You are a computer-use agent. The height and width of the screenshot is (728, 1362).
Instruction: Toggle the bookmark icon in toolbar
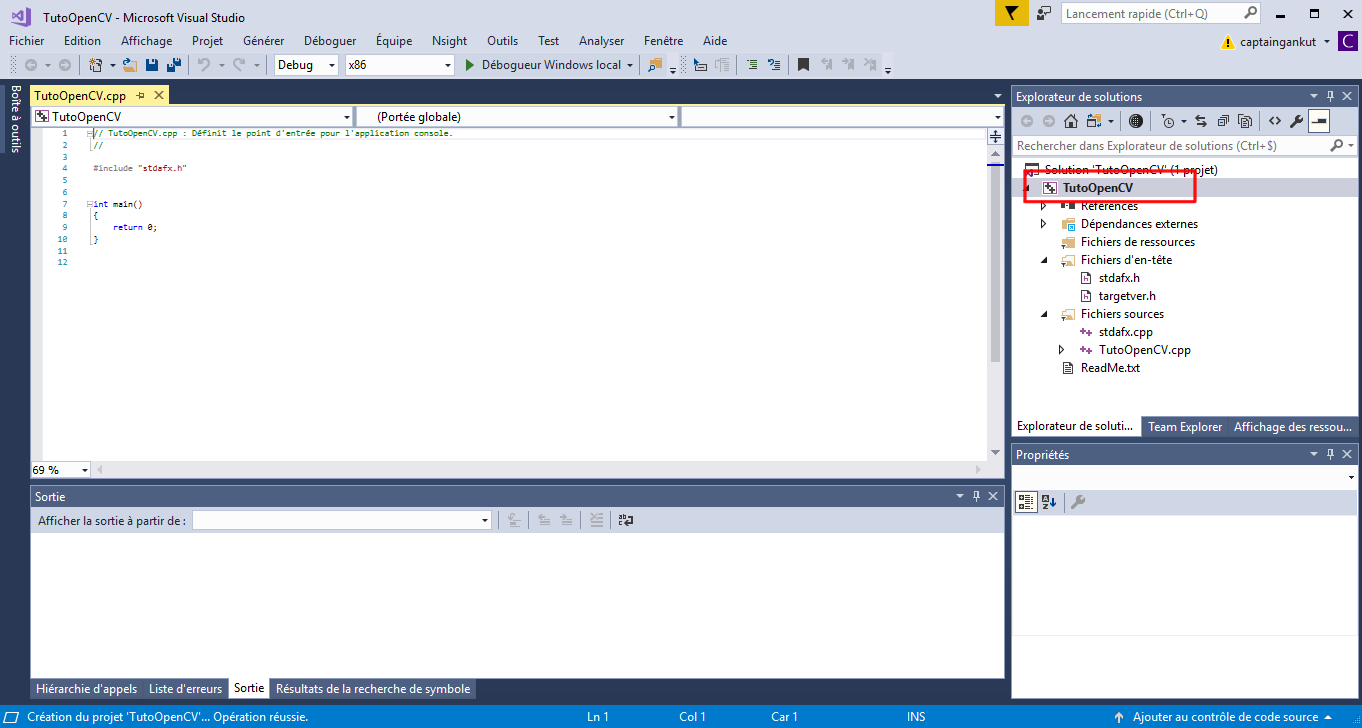(803, 65)
